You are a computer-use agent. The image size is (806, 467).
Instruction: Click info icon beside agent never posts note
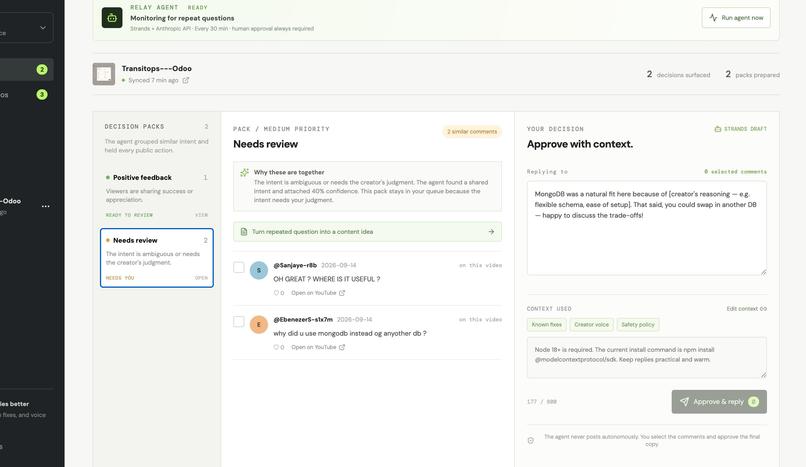[530, 440]
